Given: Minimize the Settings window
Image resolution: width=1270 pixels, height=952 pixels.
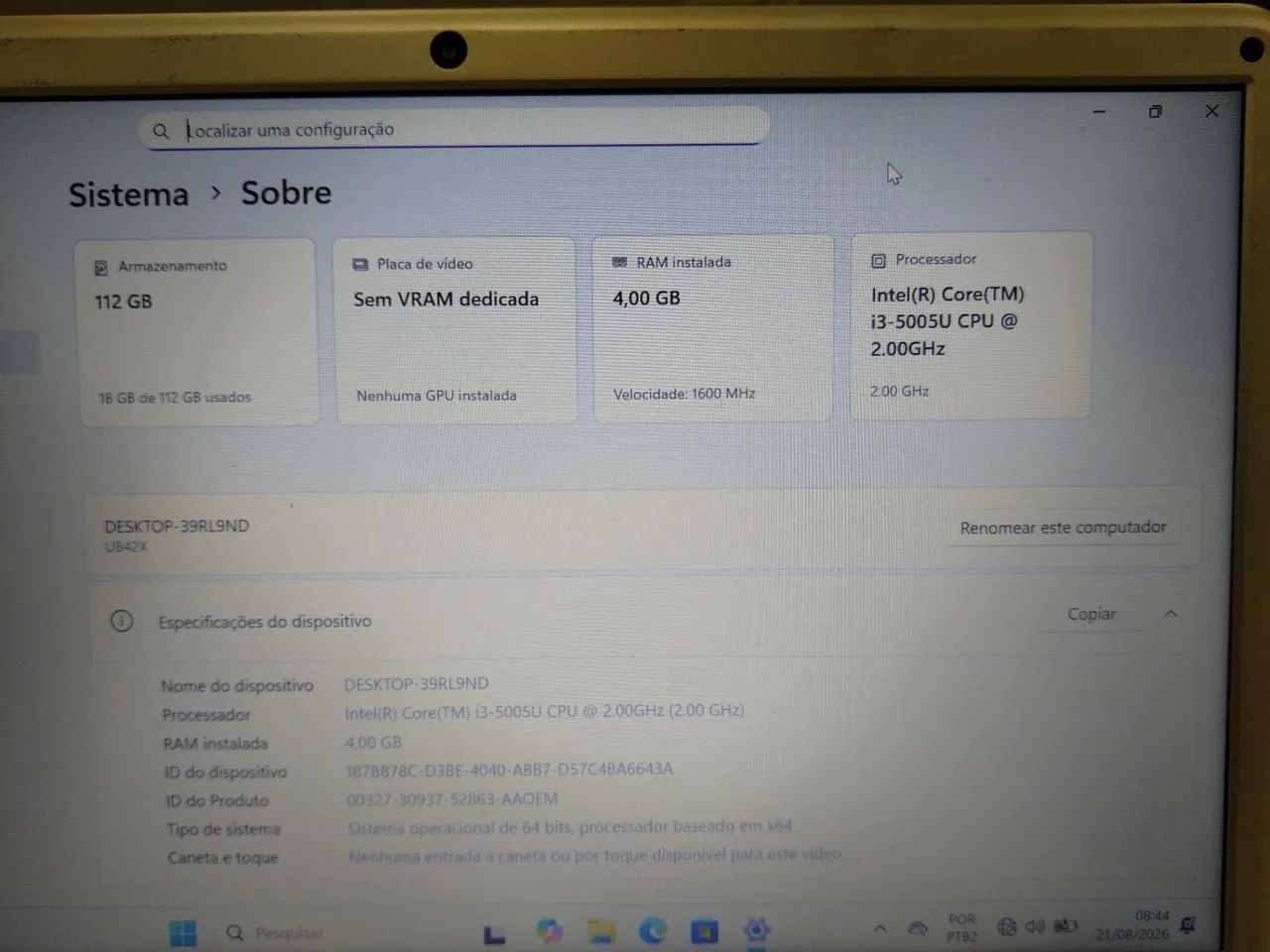Looking at the screenshot, I should click(1099, 112).
